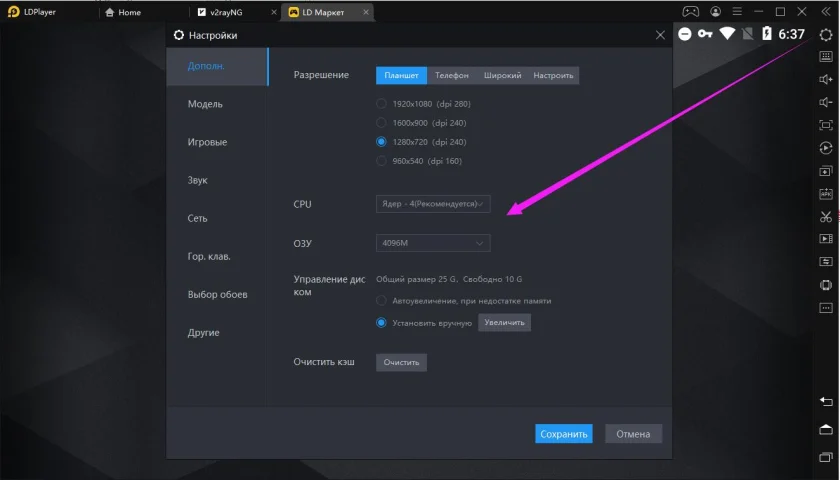Click the Android recent apps icon

(x=826, y=457)
